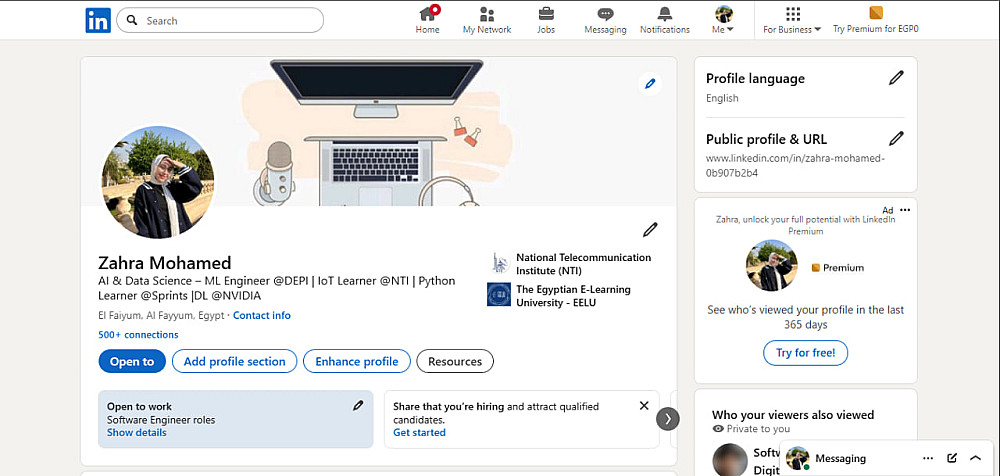Edit the Open to work card pencil
Image resolution: width=1000 pixels, height=476 pixels.
(358, 405)
